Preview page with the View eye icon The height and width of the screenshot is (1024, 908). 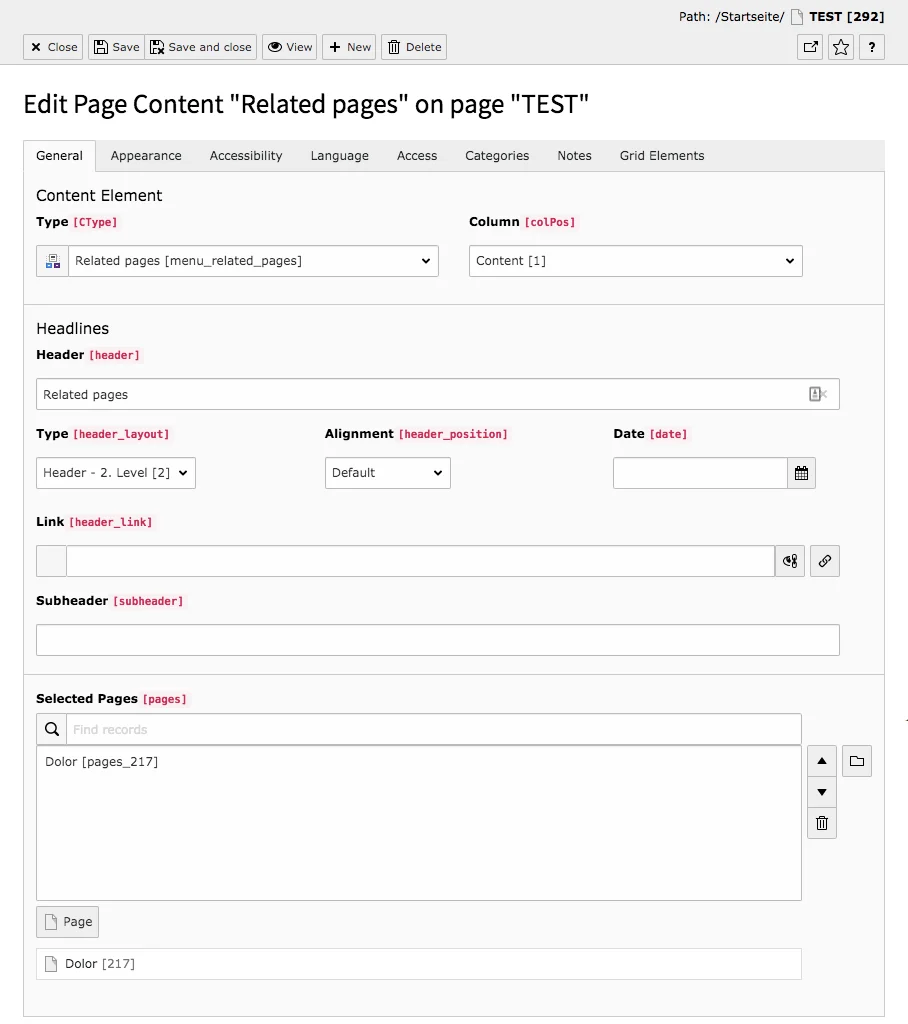point(289,46)
